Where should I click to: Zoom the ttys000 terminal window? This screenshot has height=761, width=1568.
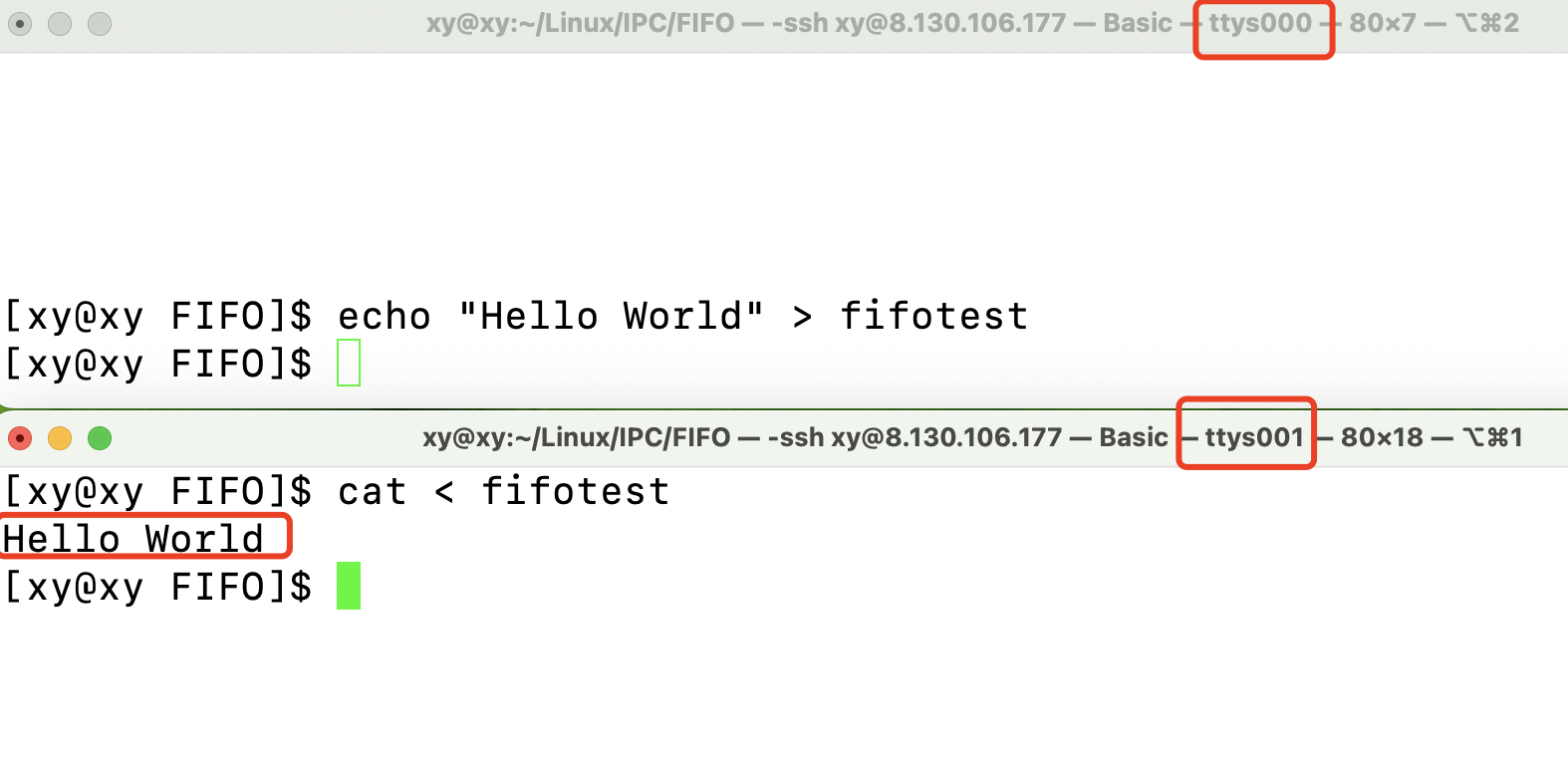100,24
